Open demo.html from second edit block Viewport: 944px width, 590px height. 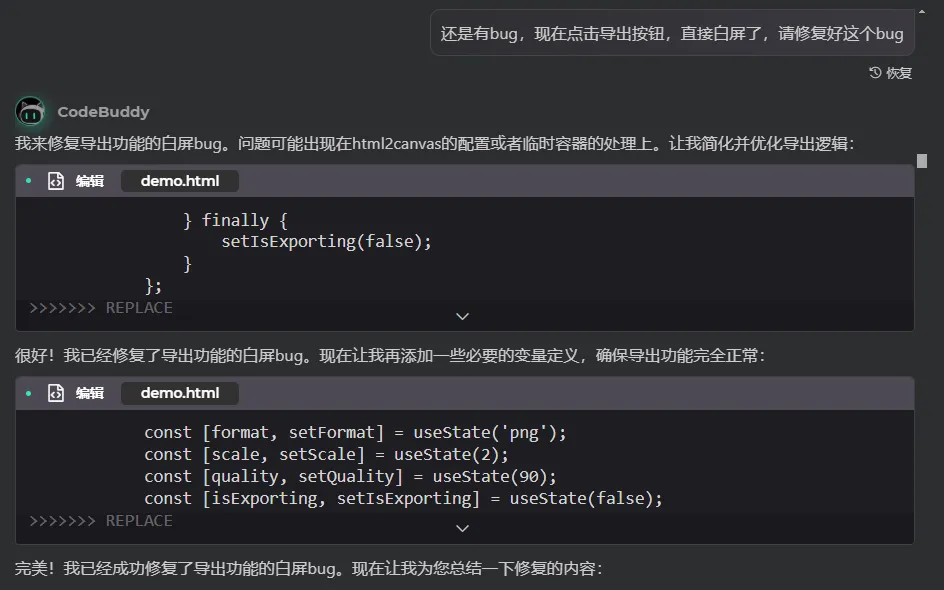tap(180, 393)
